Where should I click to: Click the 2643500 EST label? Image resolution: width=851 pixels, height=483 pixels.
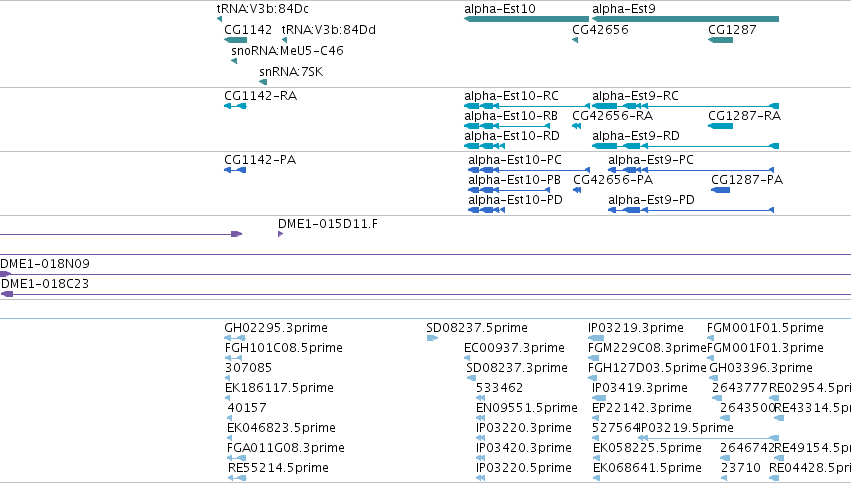(x=747, y=408)
